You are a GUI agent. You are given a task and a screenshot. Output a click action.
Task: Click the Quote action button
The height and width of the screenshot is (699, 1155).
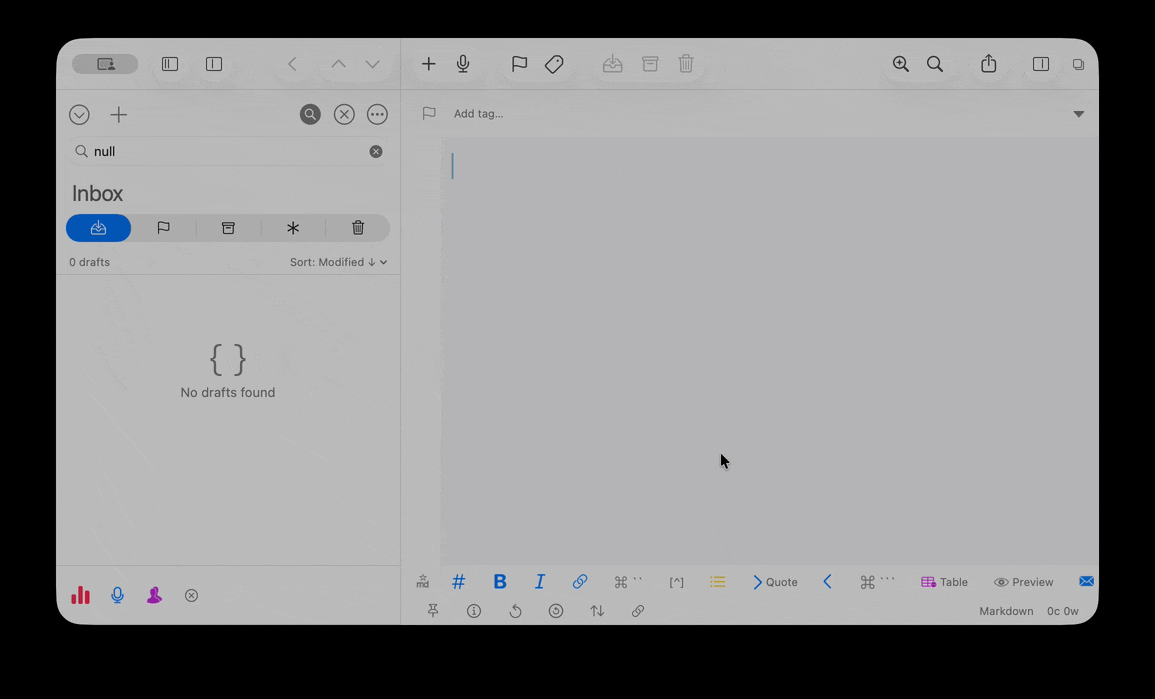pyautogui.click(x=775, y=582)
